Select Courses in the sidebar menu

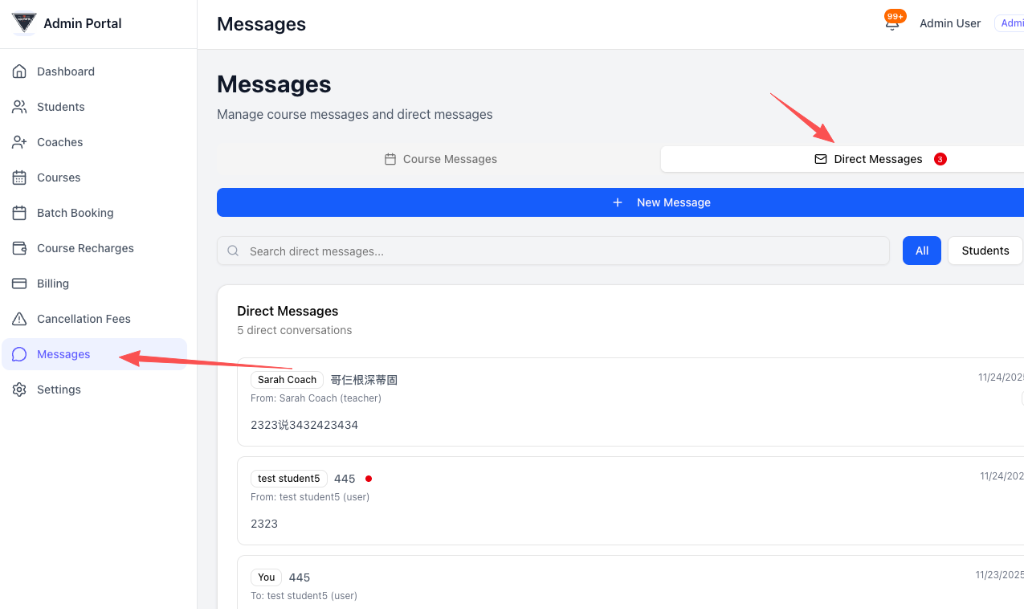(21, 177)
